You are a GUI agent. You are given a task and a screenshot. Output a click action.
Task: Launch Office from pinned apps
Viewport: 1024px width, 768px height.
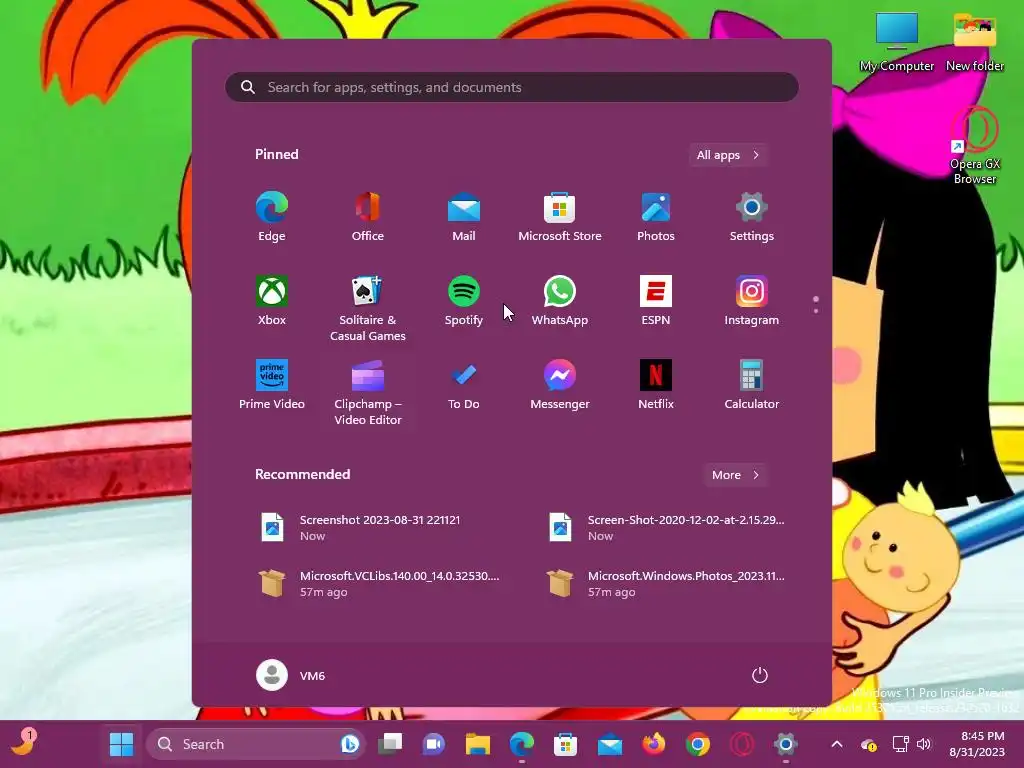pos(368,217)
